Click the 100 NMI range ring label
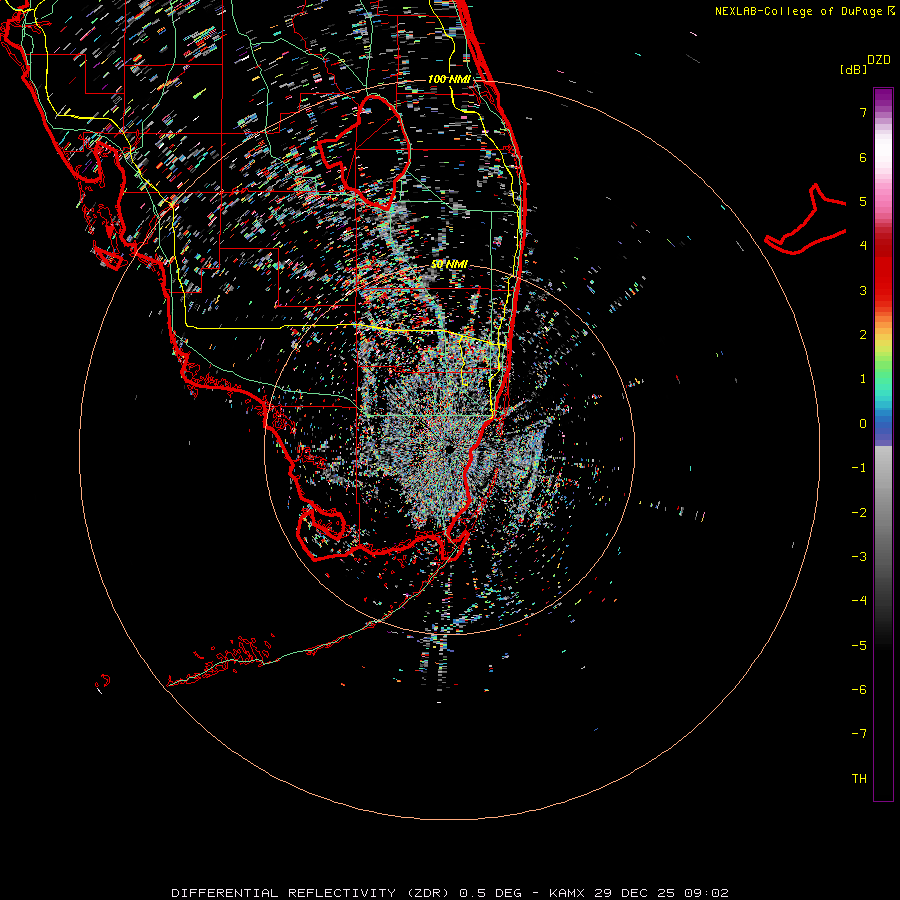Image resolution: width=900 pixels, height=900 pixels. tap(449, 79)
